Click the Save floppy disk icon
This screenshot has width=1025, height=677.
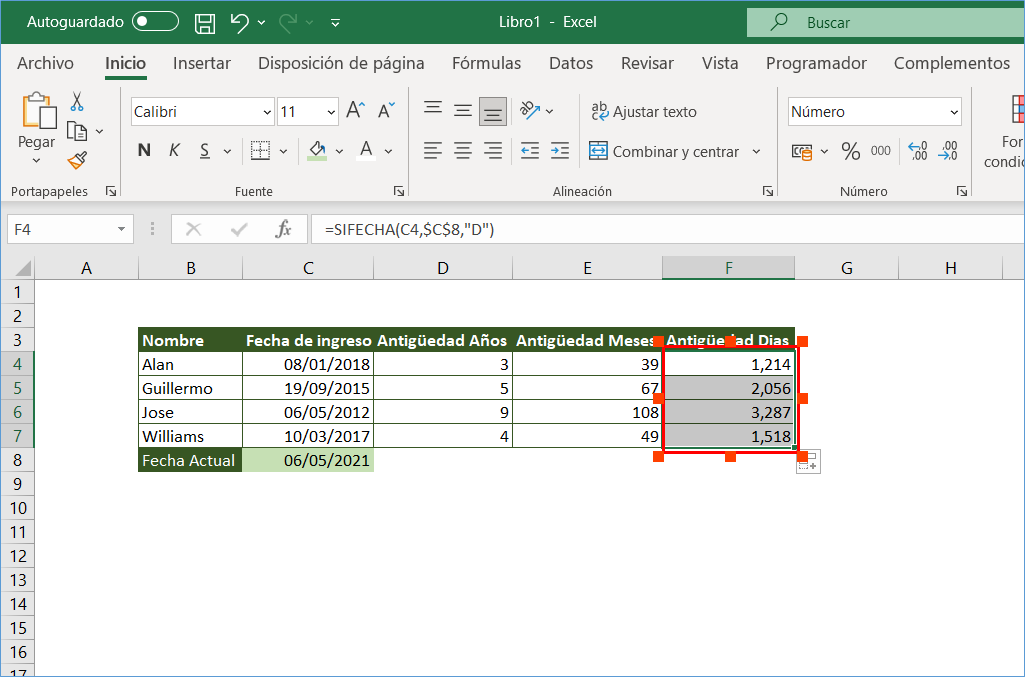tap(205, 22)
